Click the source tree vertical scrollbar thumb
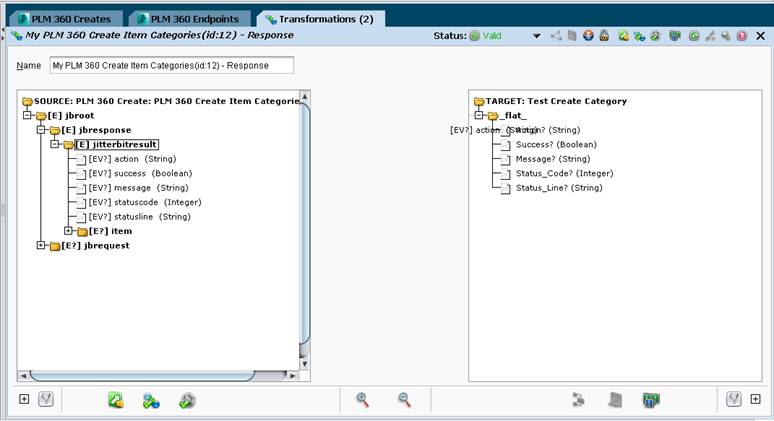Viewport: 774px width, 421px height. 305,224
